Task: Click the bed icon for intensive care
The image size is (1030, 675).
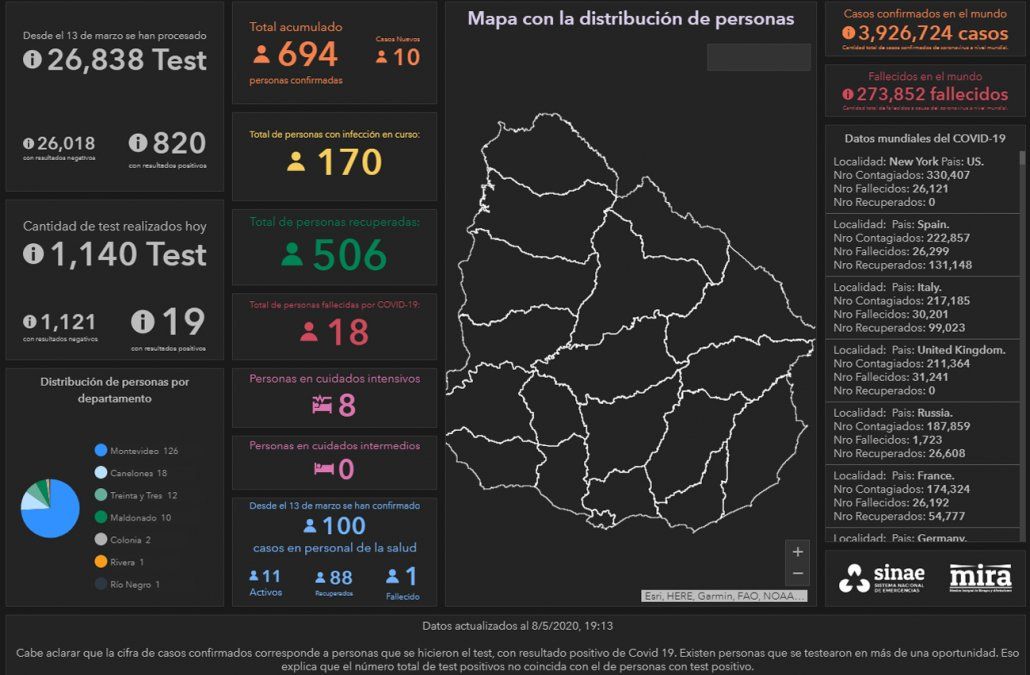Action: click(321, 405)
